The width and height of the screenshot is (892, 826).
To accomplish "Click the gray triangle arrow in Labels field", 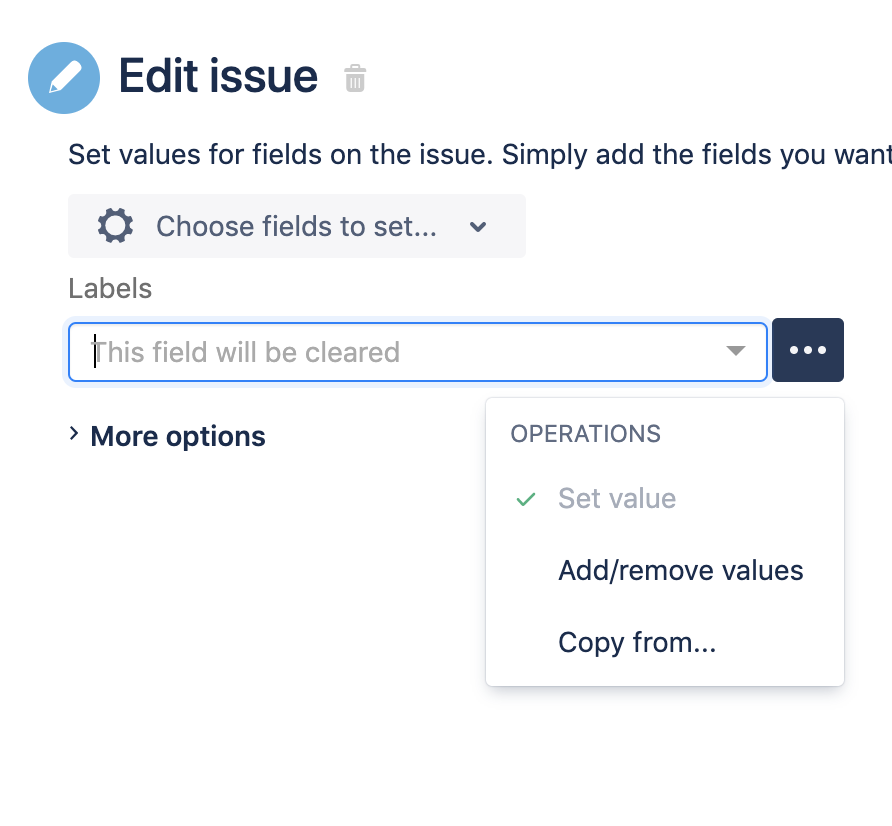I will pyautogui.click(x=736, y=351).
